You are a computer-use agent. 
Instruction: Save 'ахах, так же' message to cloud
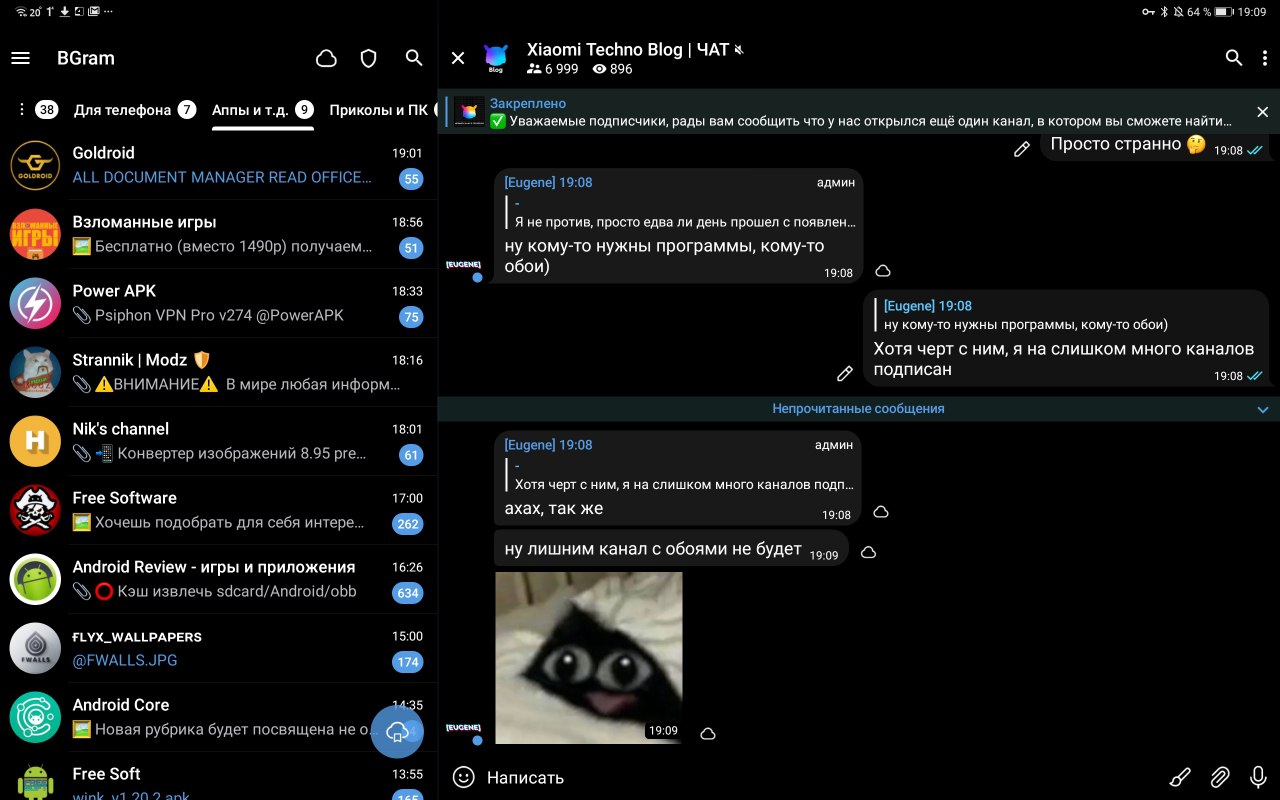pos(881,512)
